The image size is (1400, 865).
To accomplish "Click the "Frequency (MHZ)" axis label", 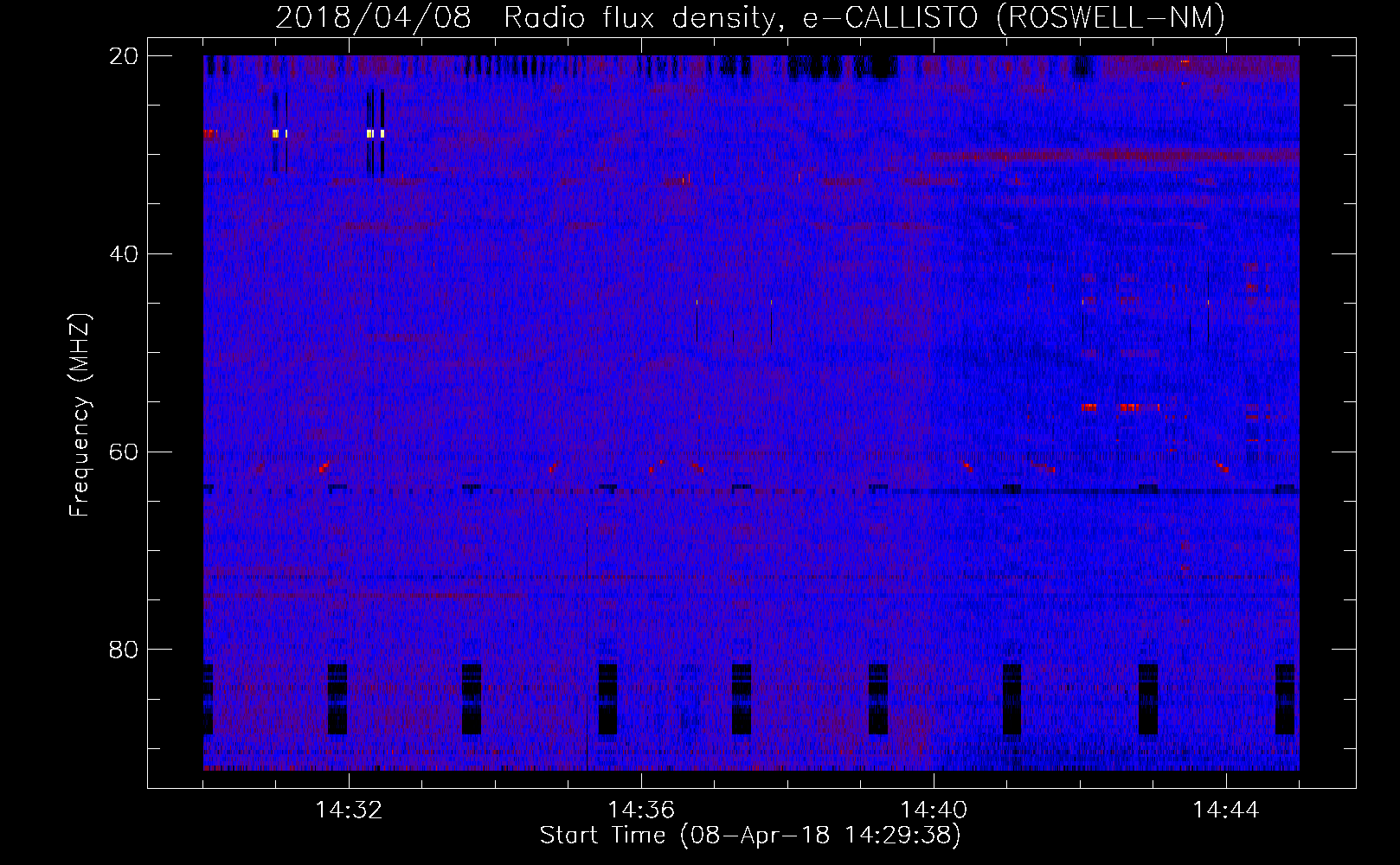I will tap(80, 415).
